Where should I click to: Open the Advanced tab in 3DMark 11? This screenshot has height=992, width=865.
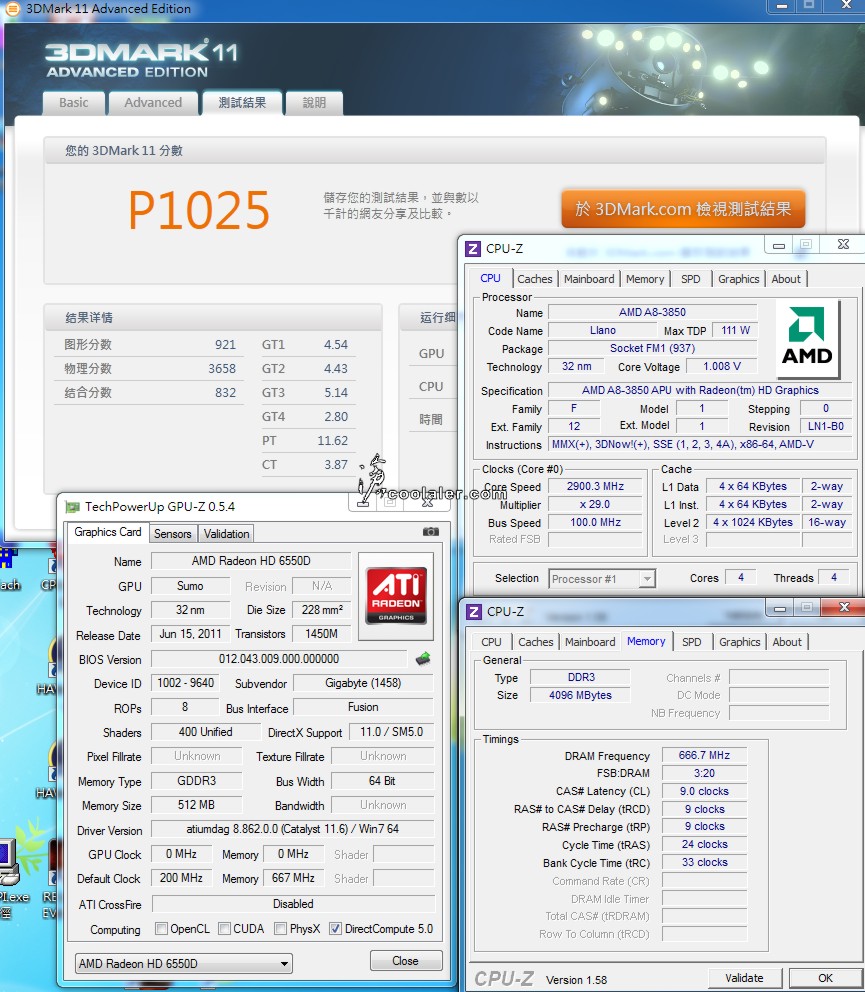[x=153, y=102]
